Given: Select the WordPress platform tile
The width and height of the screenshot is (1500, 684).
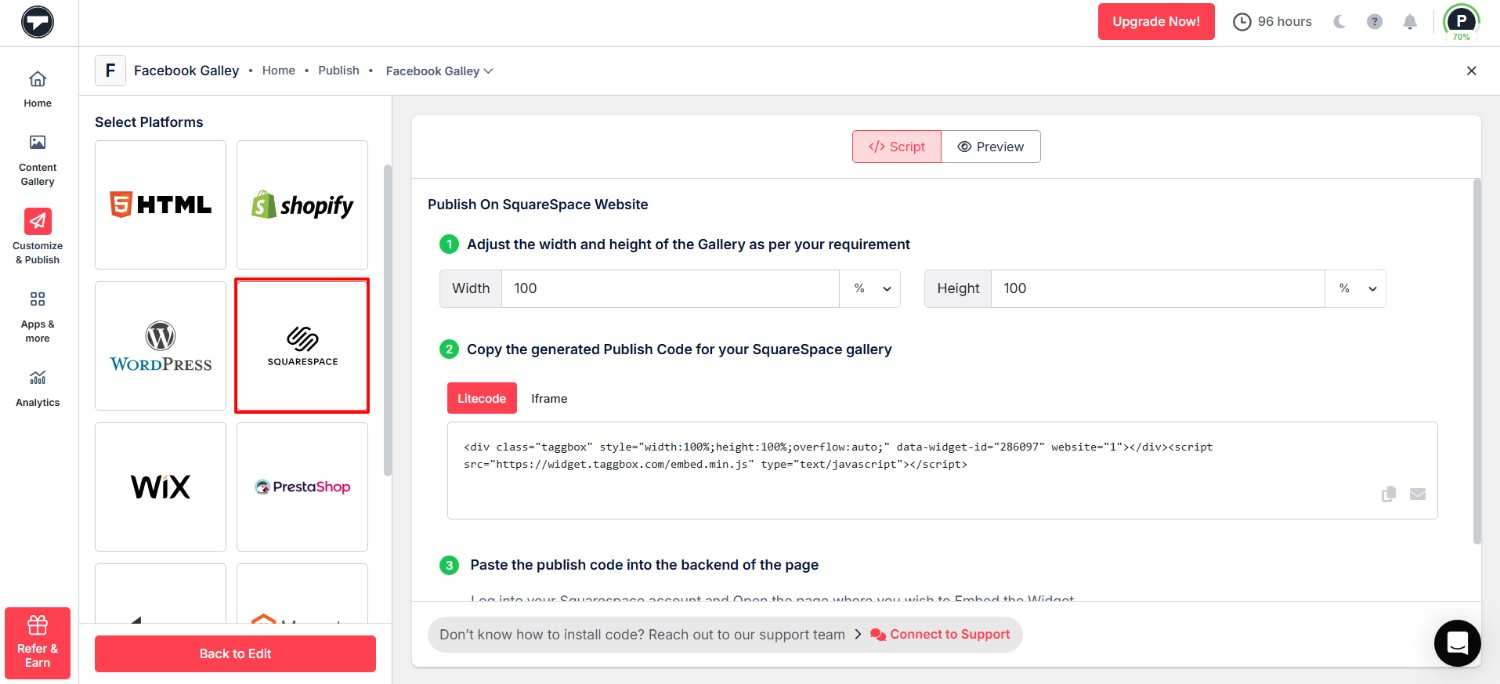Looking at the screenshot, I should (x=160, y=345).
